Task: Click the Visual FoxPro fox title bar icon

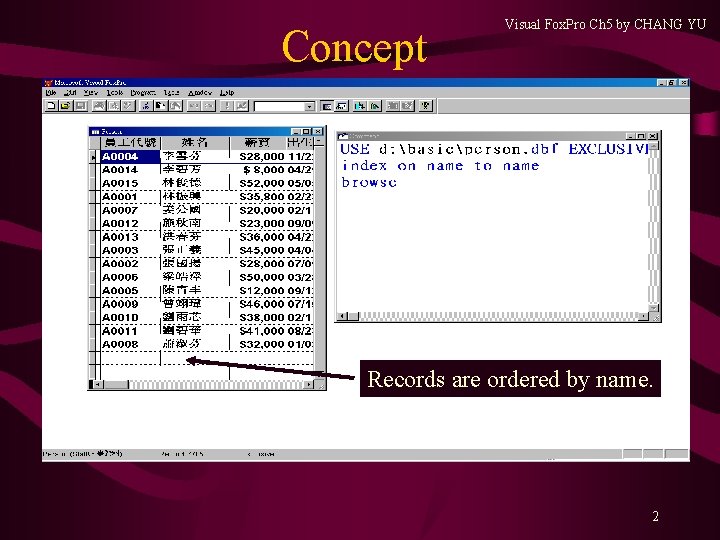Action: 48,83
